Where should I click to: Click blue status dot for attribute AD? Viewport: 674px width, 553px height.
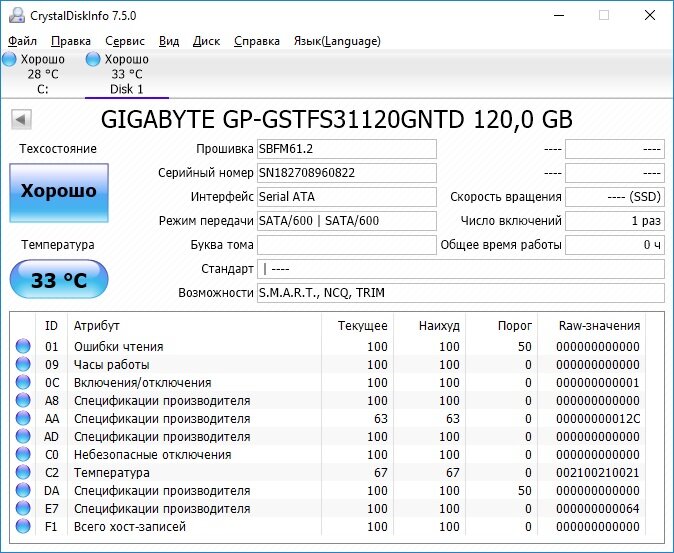pyautogui.click(x=23, y=437)
